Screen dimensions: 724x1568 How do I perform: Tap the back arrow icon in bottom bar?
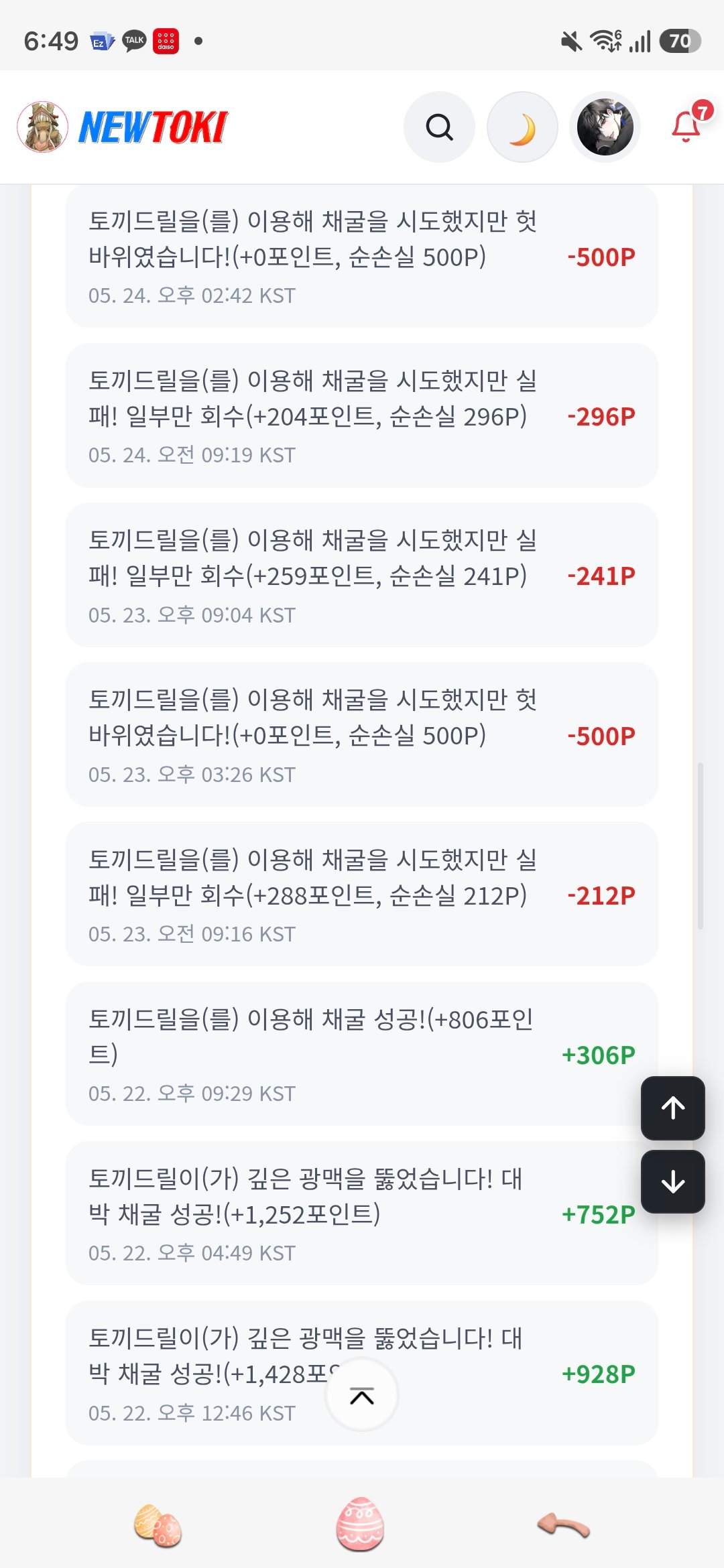click(564, 1525)
